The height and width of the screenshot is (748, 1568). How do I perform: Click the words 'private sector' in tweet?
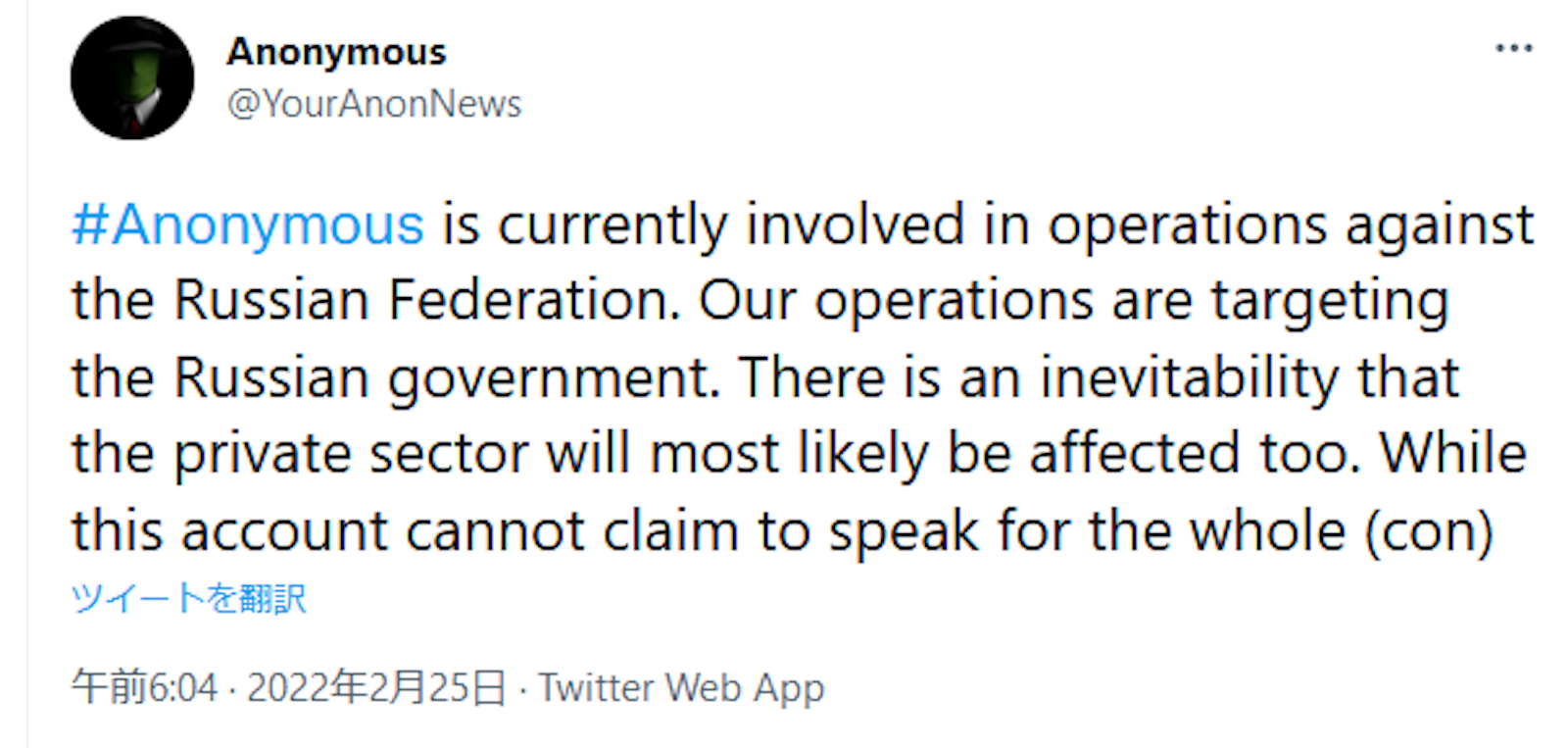click(351, 454)
